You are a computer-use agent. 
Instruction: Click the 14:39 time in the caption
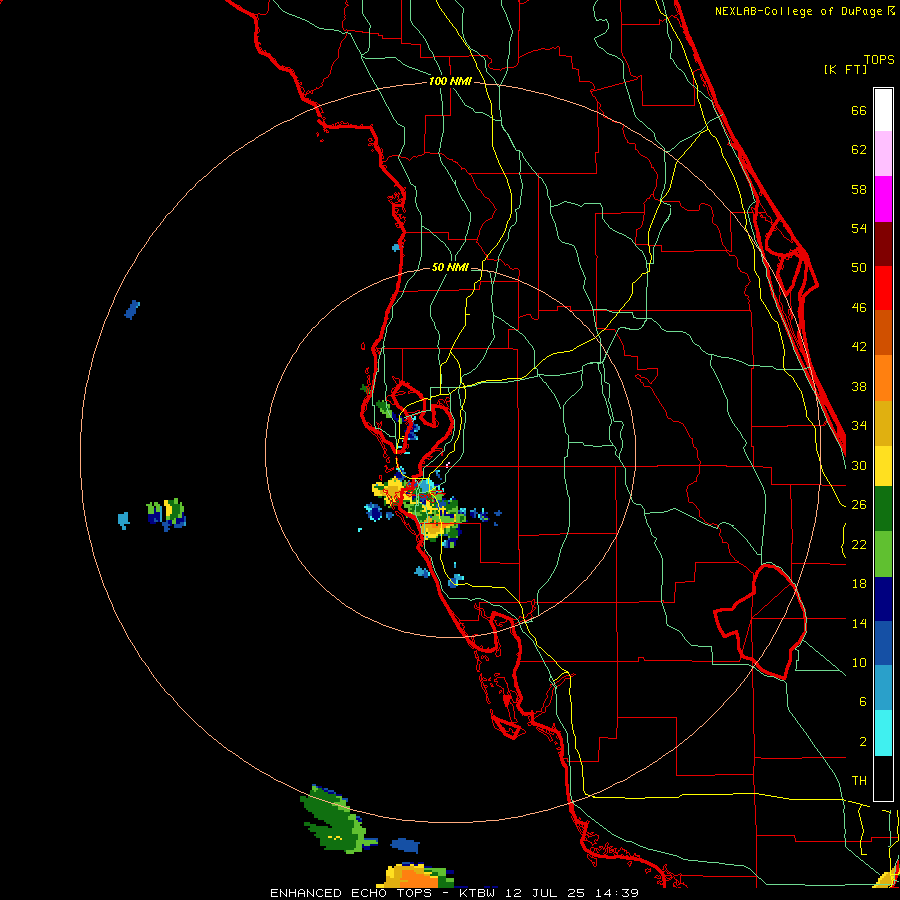click(616, 893)
